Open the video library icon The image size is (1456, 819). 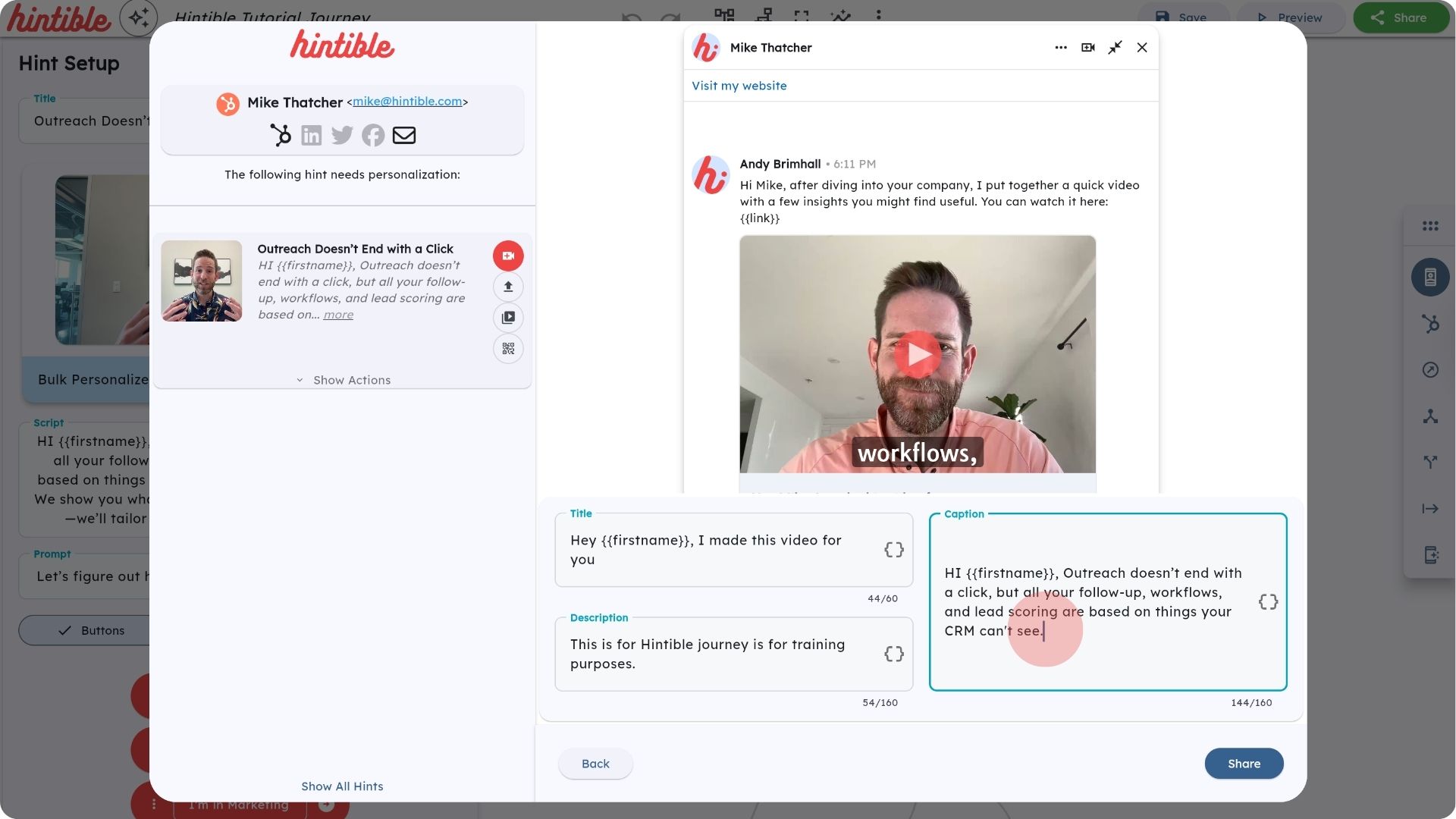pos(508,318)
